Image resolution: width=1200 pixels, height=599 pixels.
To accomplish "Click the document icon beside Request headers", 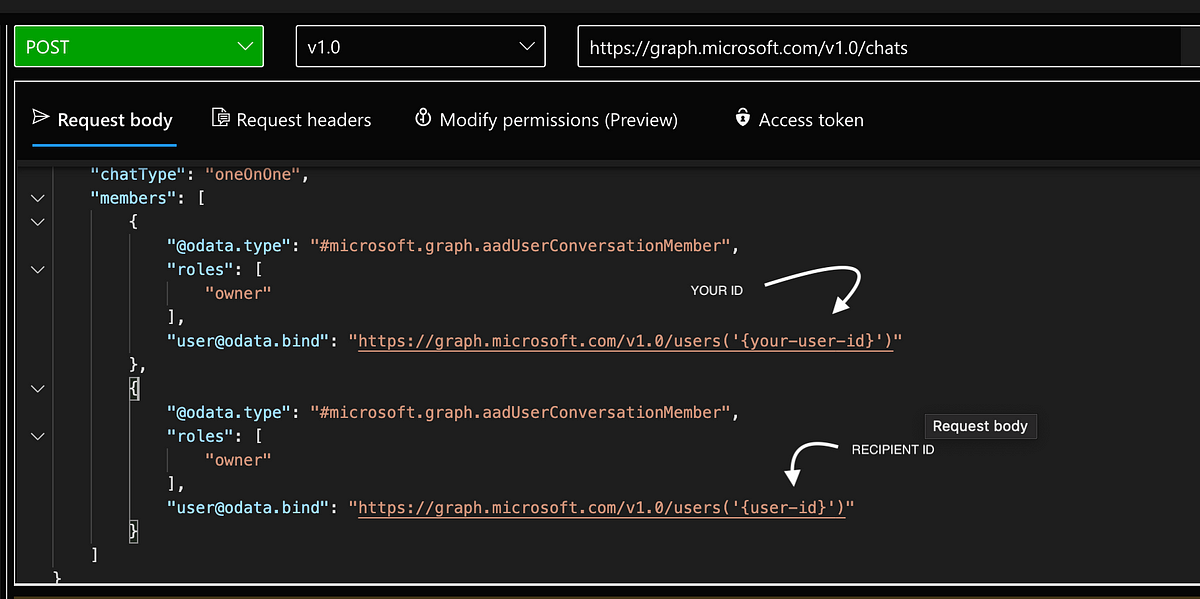I will pos(221,118).
